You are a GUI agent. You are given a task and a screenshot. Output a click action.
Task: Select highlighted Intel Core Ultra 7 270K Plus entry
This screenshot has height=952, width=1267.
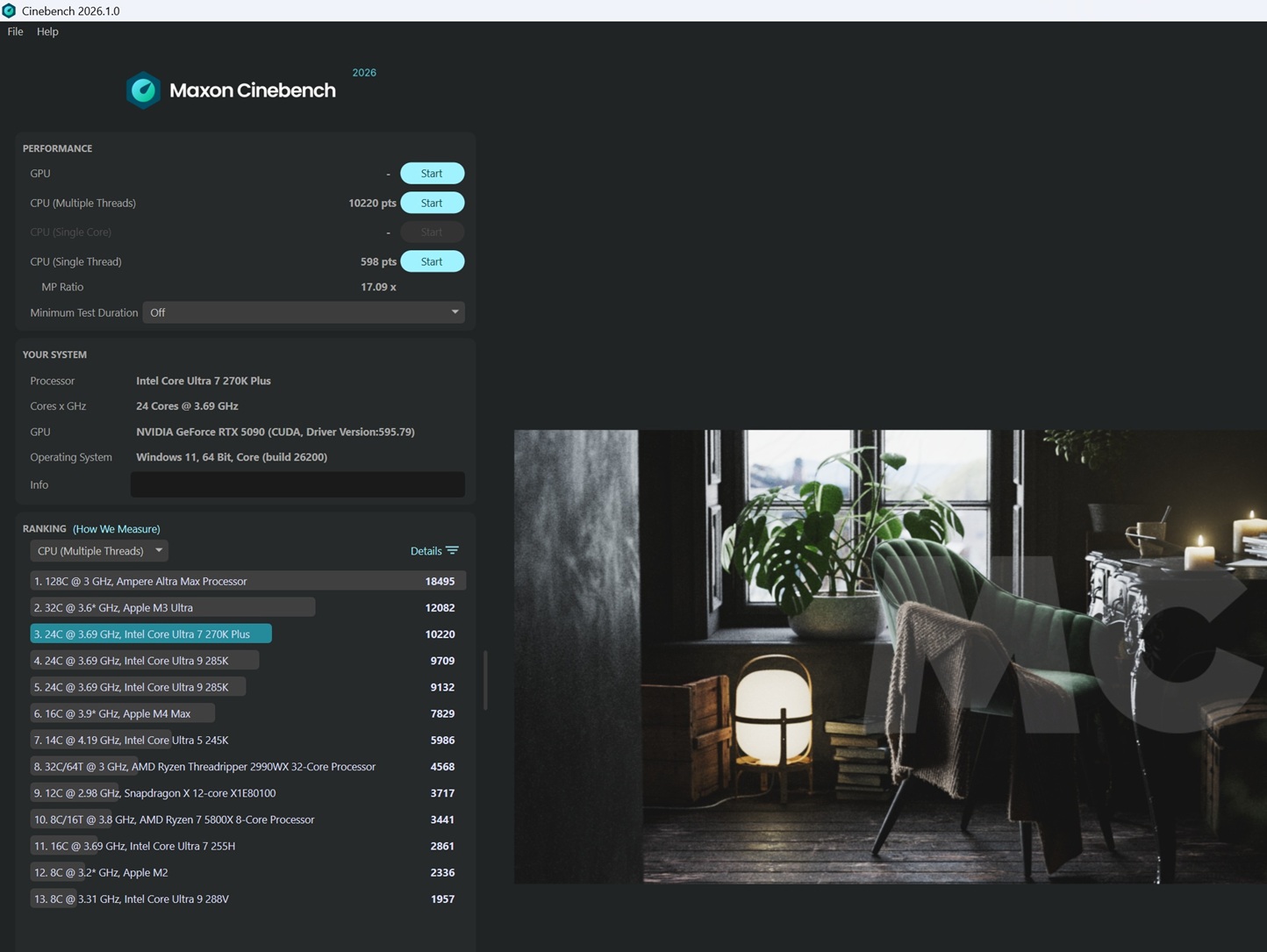(x=151, y=634)
